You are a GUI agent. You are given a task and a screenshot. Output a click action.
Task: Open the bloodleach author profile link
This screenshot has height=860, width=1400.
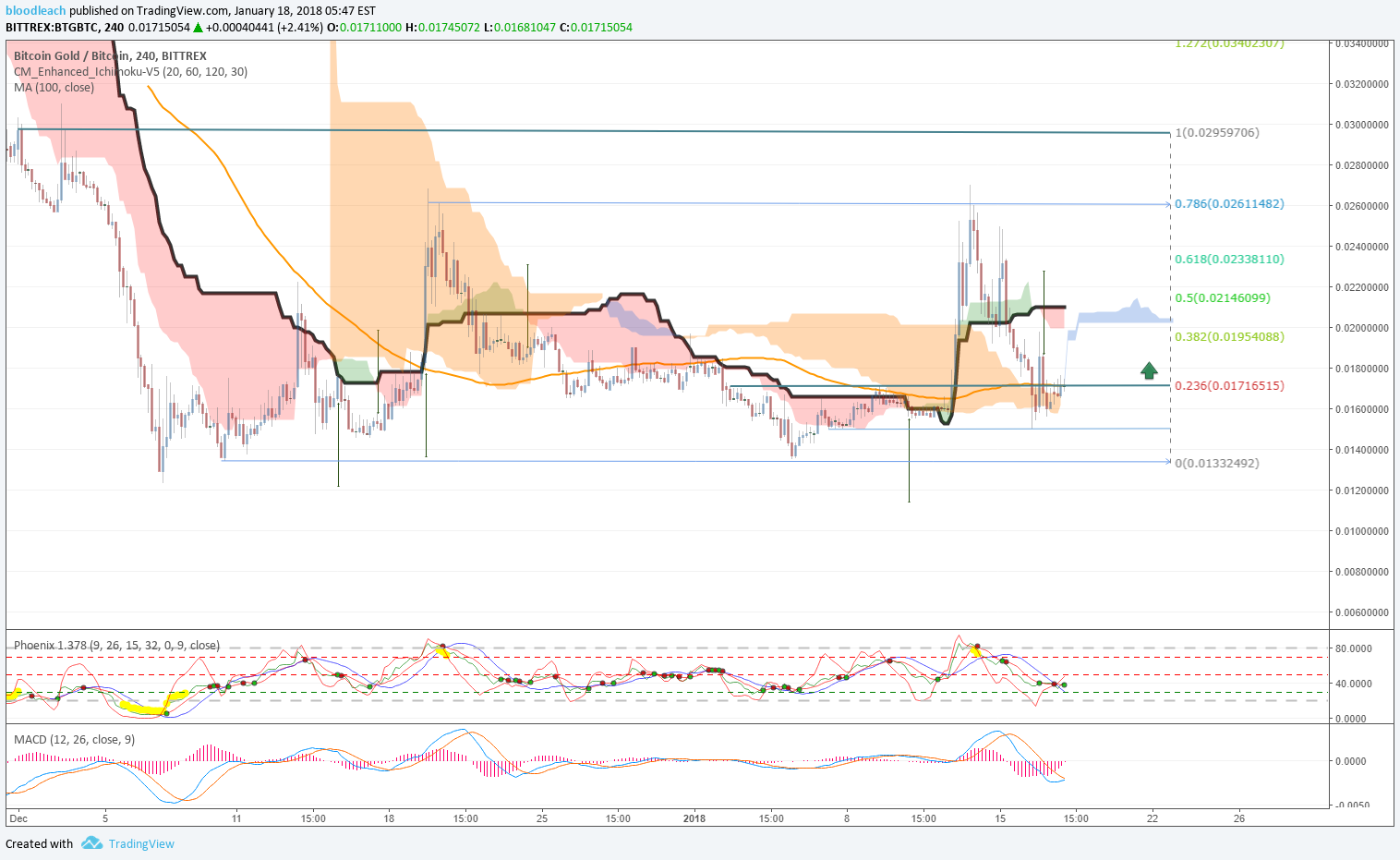point(36,10)
